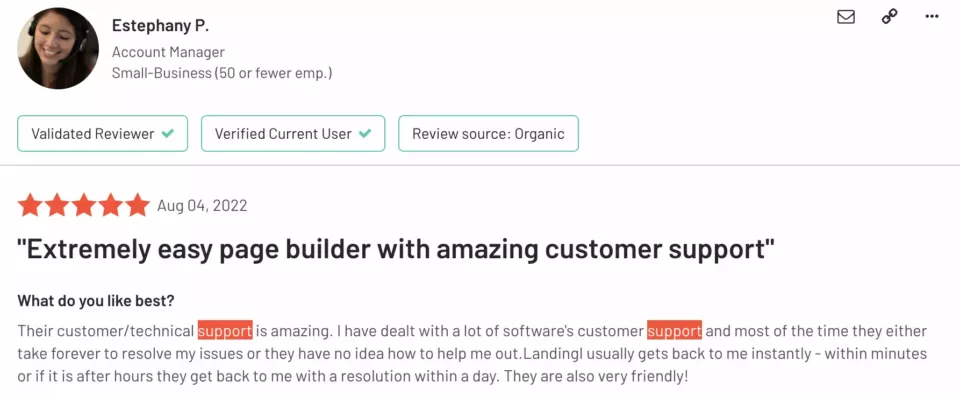Image resolution: width=960 pixels, height=396 pixels.
Task: Click the Review source: Organic badge
Action: tap(489, 133)
